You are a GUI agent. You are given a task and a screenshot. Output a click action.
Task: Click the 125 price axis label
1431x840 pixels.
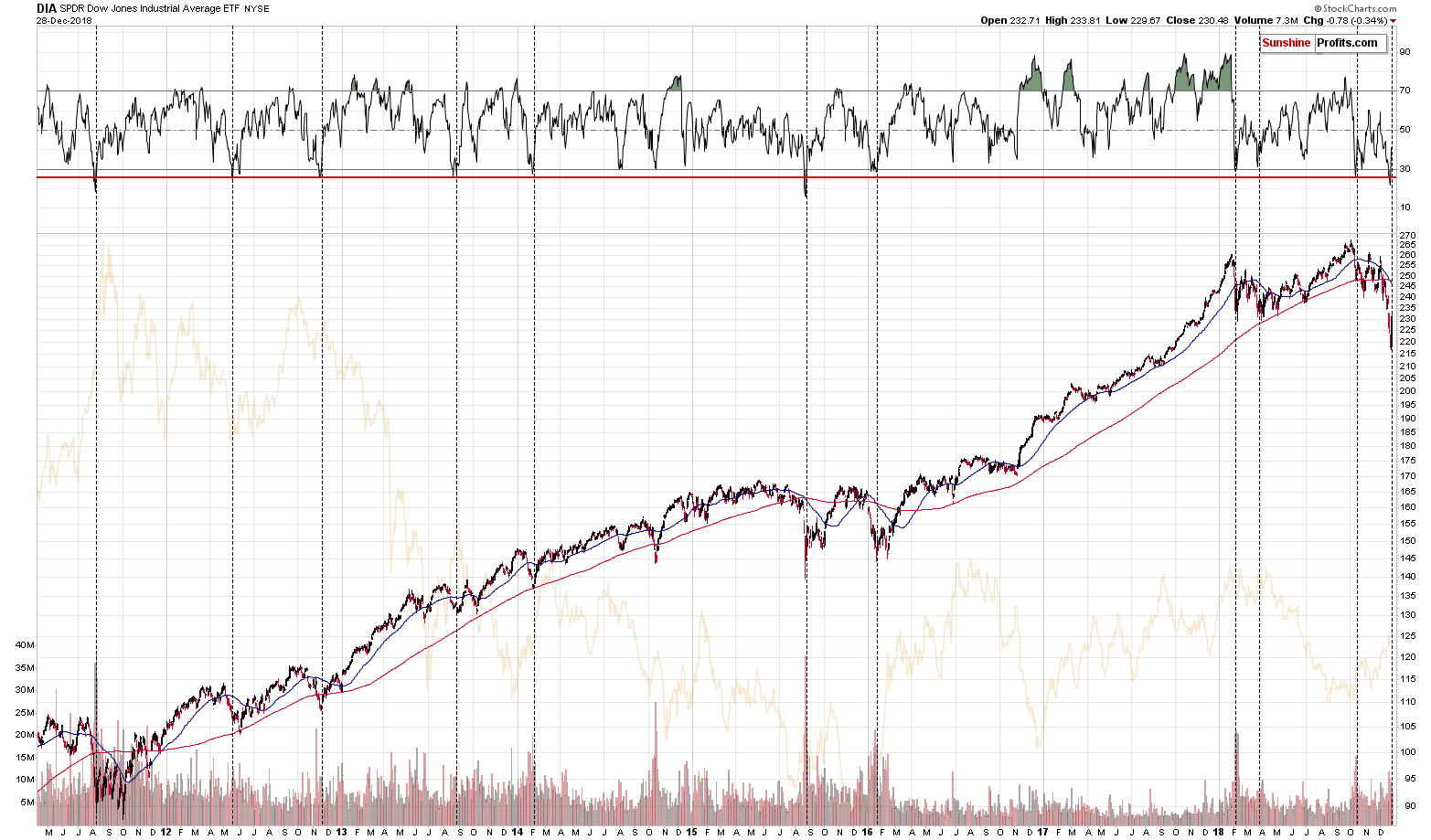[1407, 636]
